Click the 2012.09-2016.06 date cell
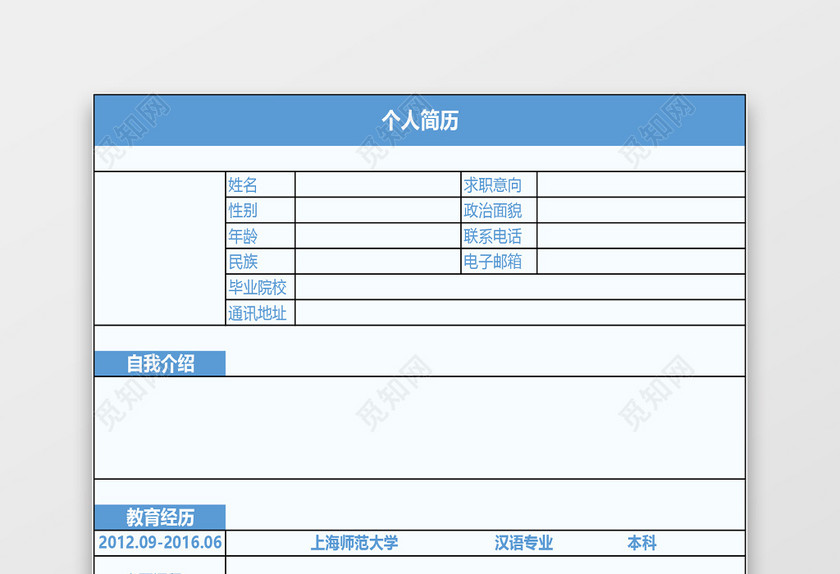This screenshot has width=840, height=574. pos(160,543)
